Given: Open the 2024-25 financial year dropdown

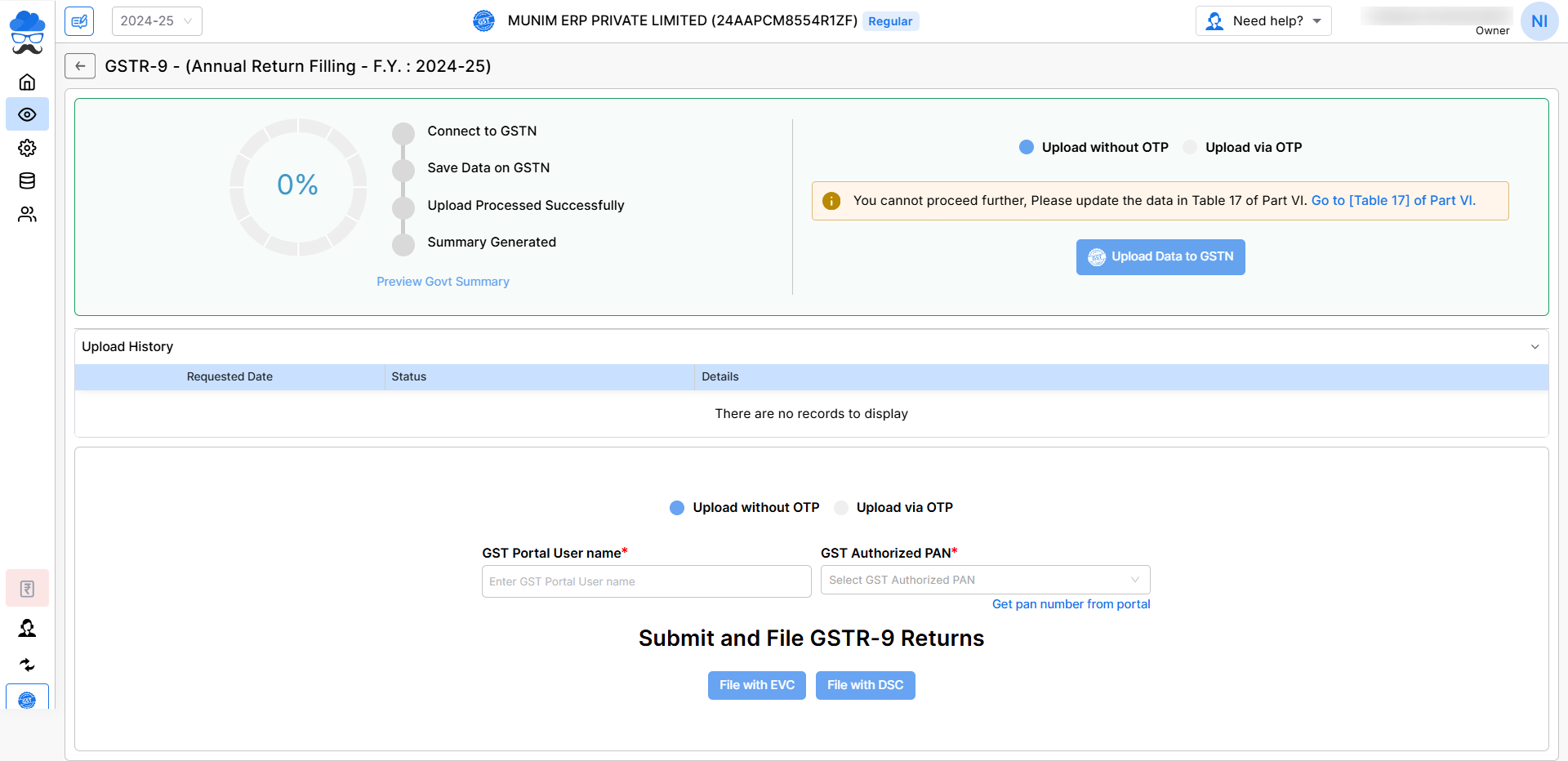Looking at the screenshot, I should coord(157,21).
